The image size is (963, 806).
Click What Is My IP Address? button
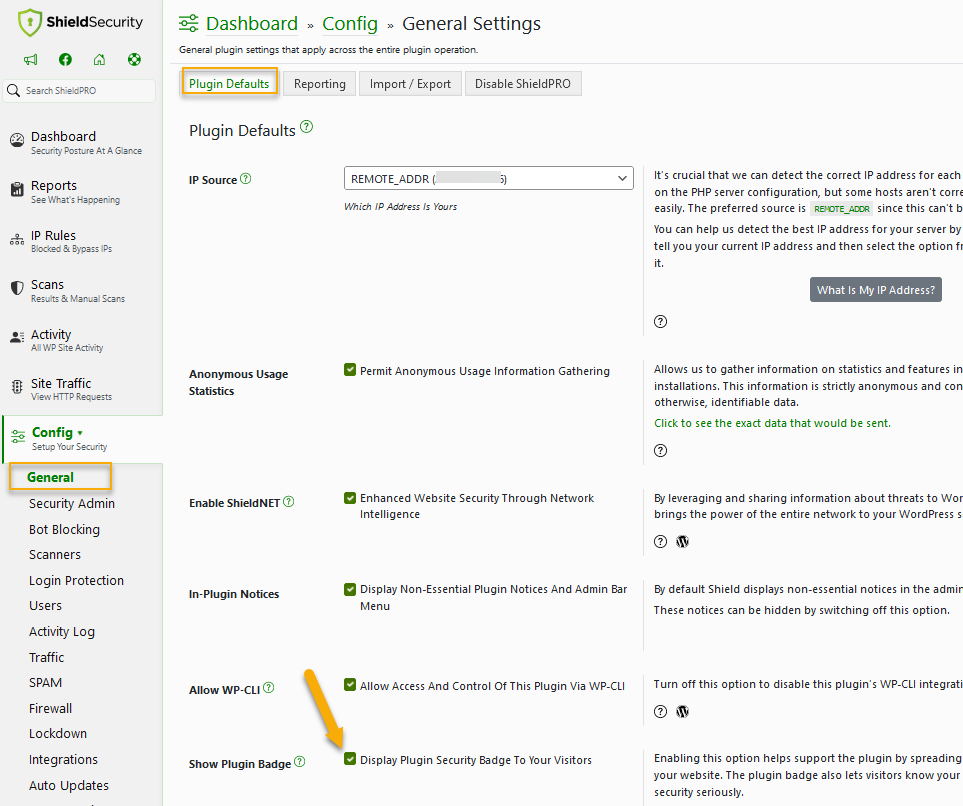pos(876,290)
